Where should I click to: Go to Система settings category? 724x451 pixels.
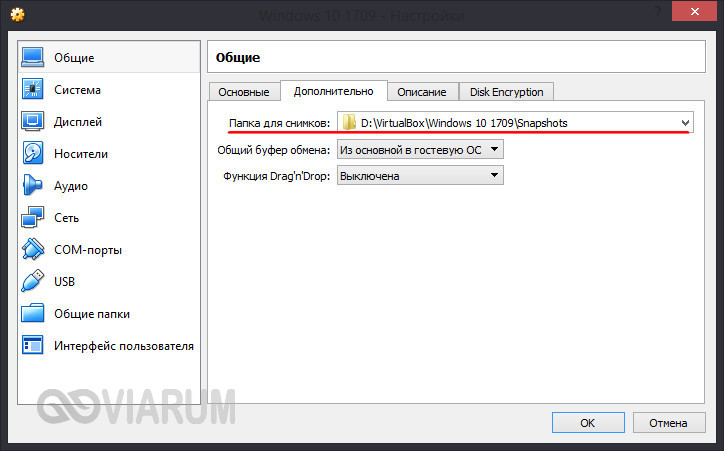[109, 89]
